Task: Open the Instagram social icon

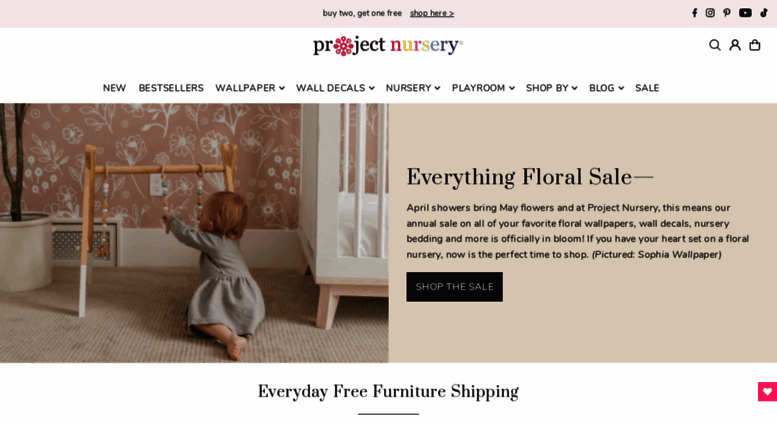Action: click(x=710, y=13)
